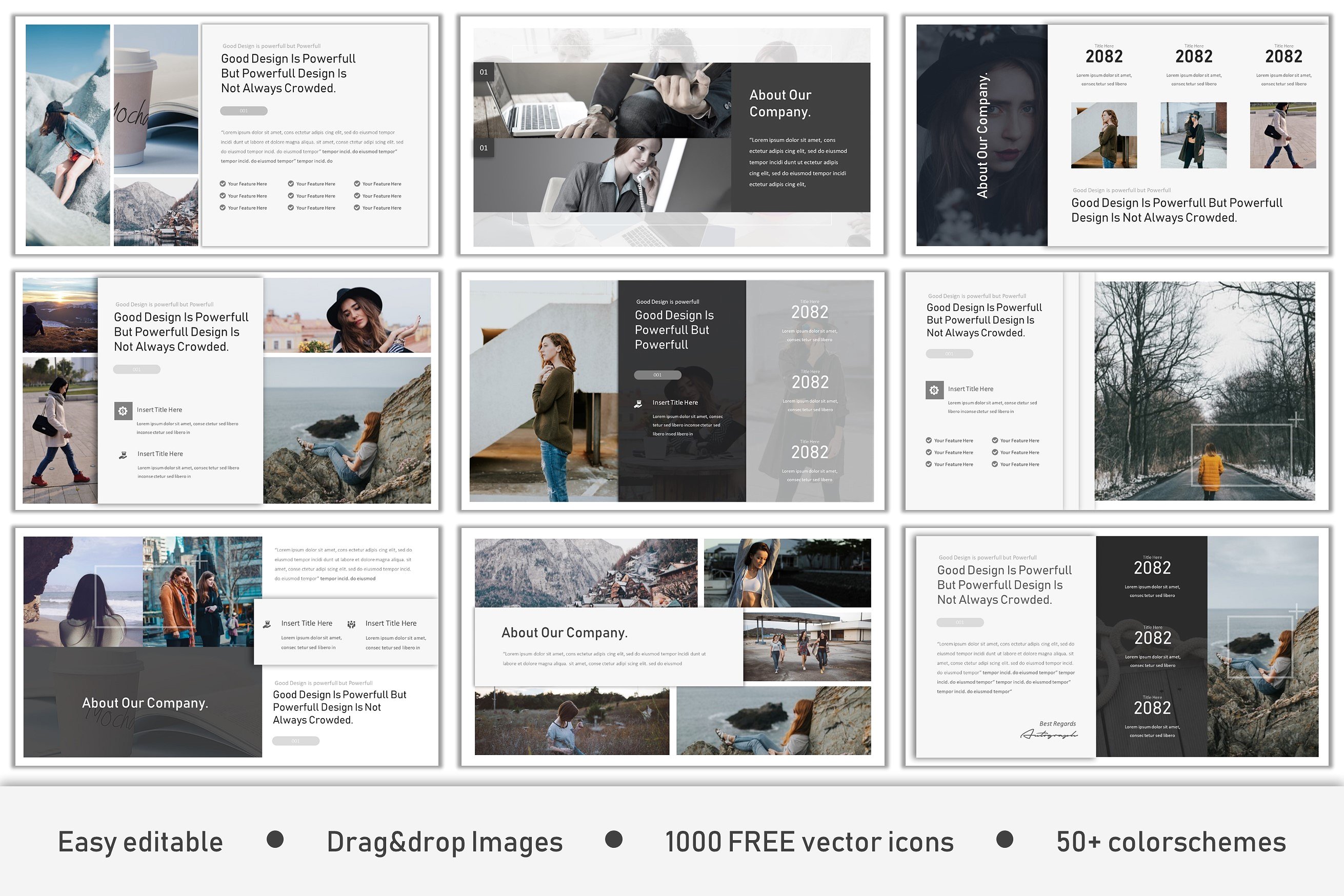
Task: Click the top 01 badge on the laptop photo
Action: click(x=484, y=72)
